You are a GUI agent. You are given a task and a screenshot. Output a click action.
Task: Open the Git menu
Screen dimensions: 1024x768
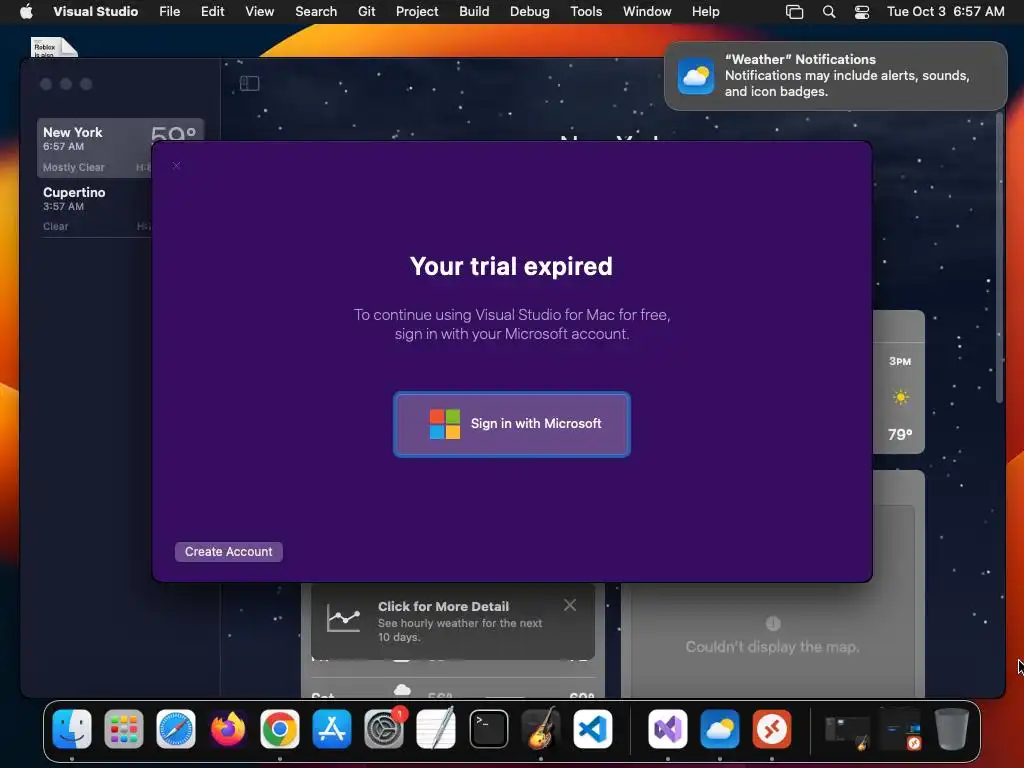click(x=366, y=11)
